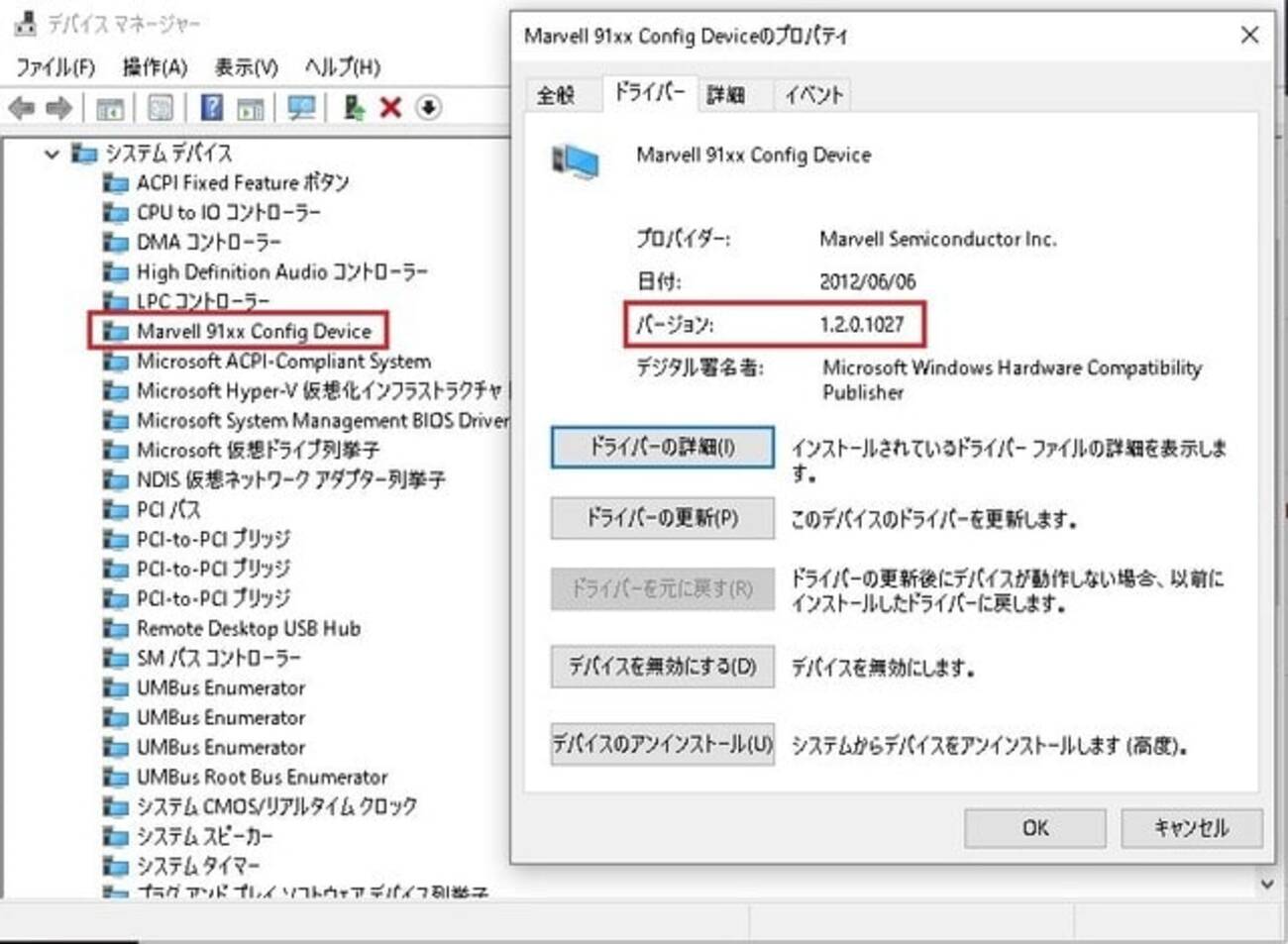The image size is (1288, 944).
Task: Open the ヘルプ(H) menu
Action: [342, 67]
